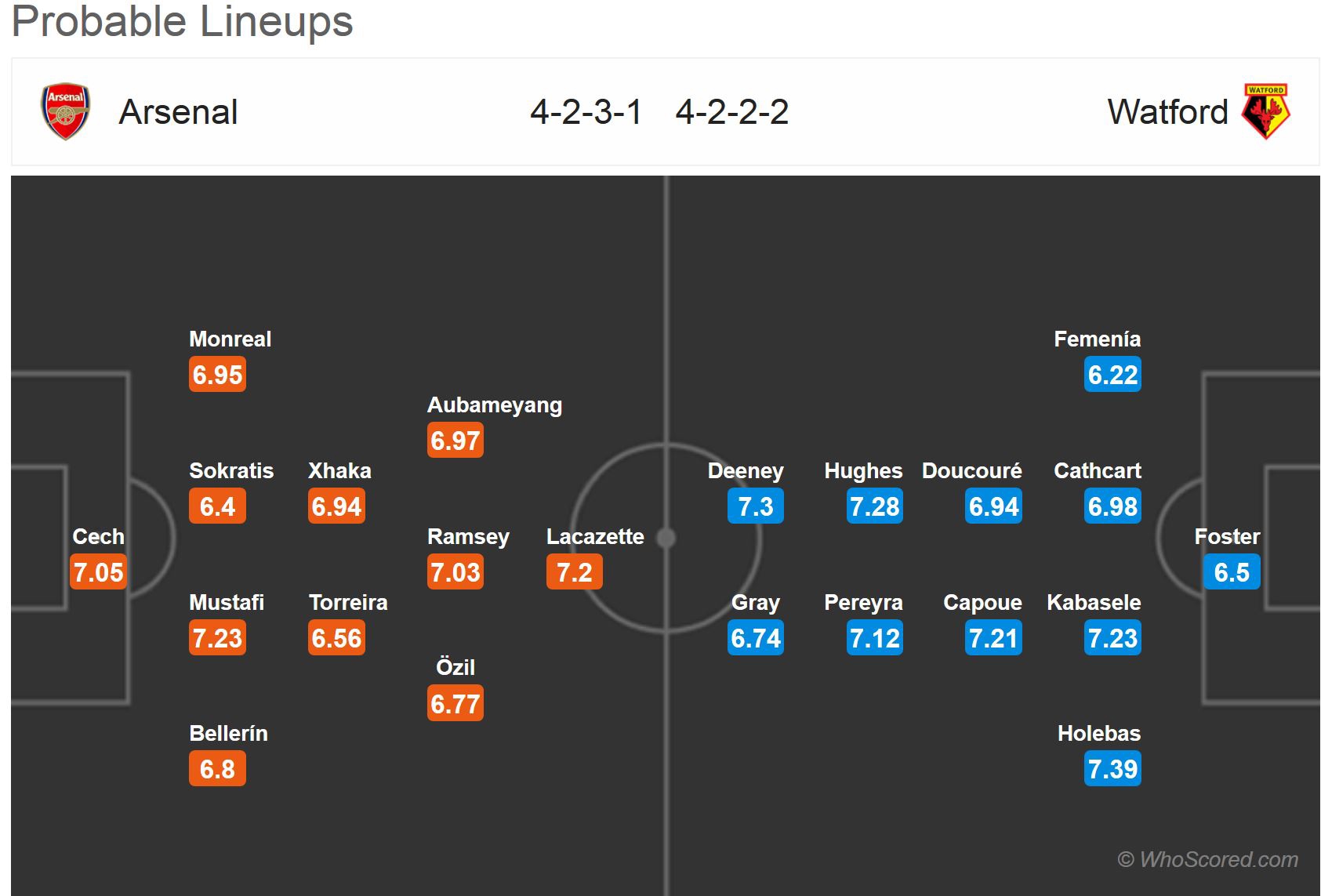Image resolution: width=1321 pixels, height=896 pixels.
Task: Click Monreal's 6.95 rating badge
Action: coord(217,375)
